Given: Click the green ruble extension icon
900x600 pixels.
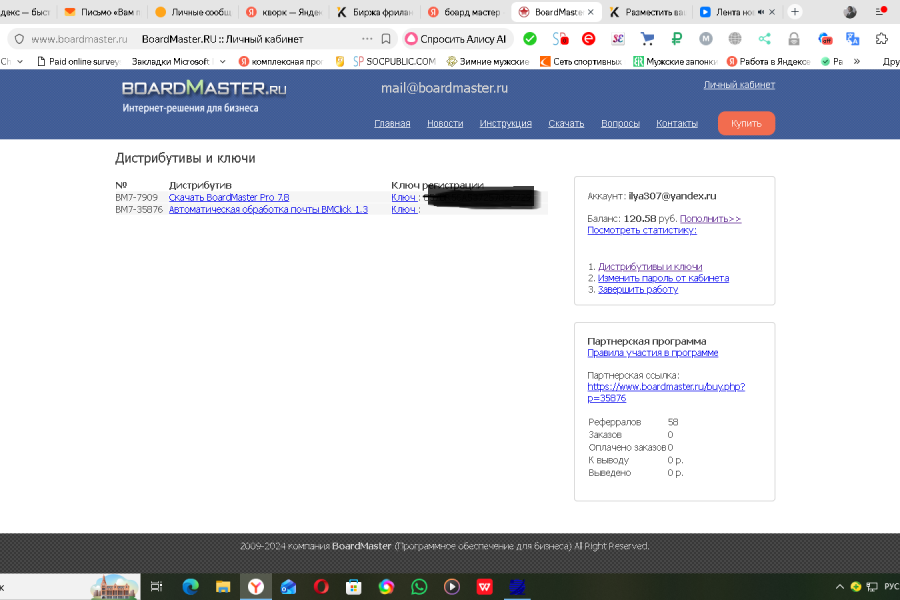Looking at the screenshot, I should [676, 39].
